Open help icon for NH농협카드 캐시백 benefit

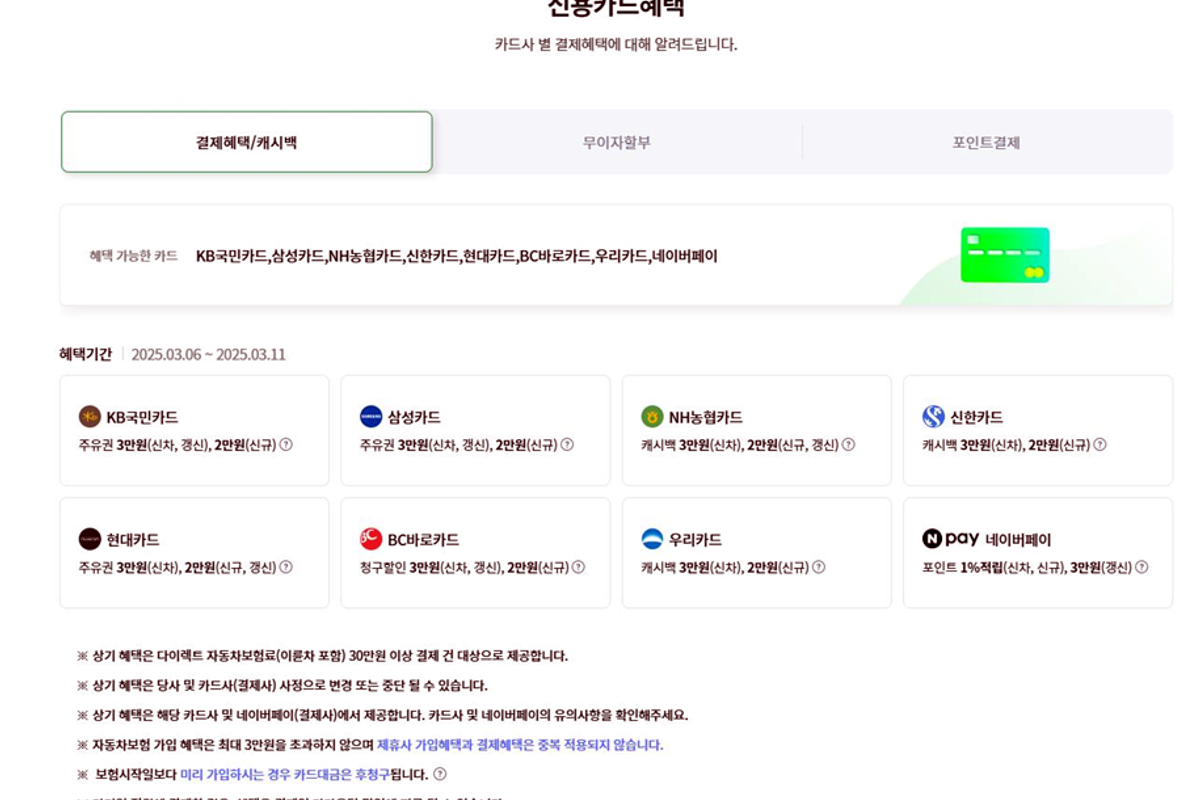(x=848, y=445)
